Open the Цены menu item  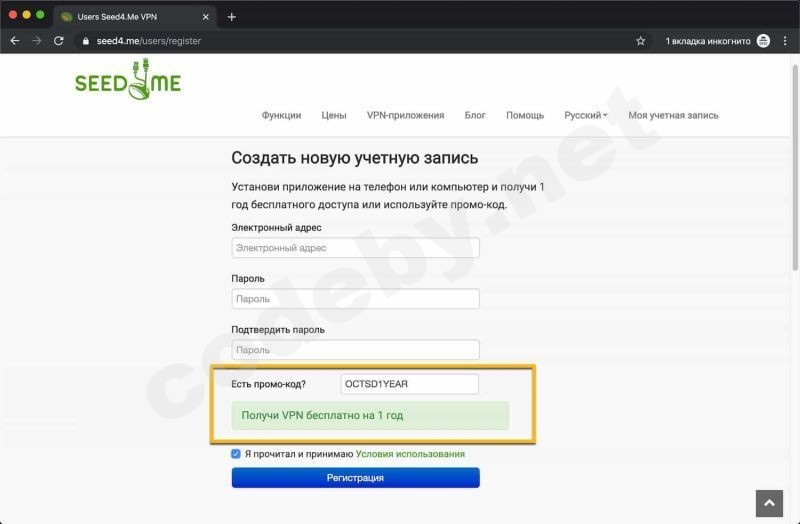[x=334, y=115]
